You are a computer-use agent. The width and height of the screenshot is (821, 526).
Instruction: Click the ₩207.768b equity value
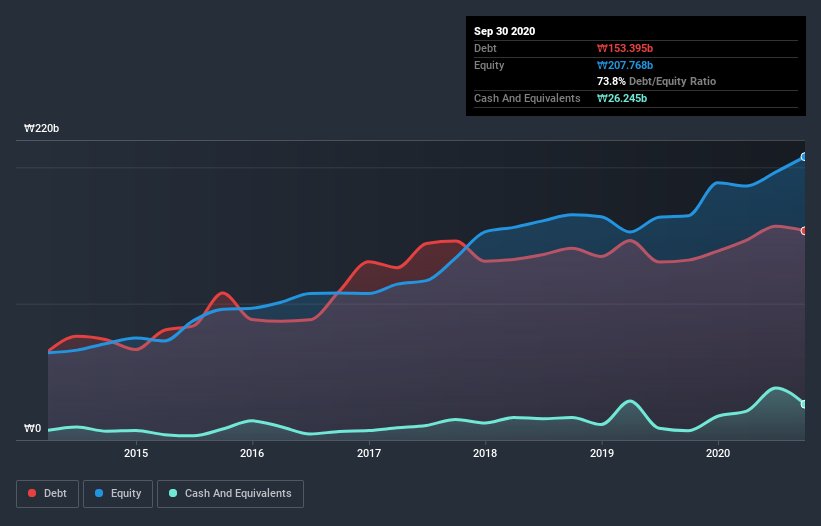click(x=625, y=65)
